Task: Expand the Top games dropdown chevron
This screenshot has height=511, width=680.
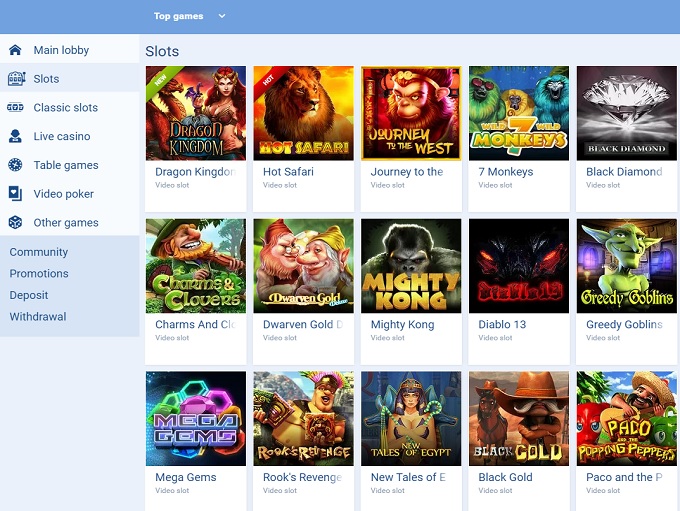Action: [222, 16]
